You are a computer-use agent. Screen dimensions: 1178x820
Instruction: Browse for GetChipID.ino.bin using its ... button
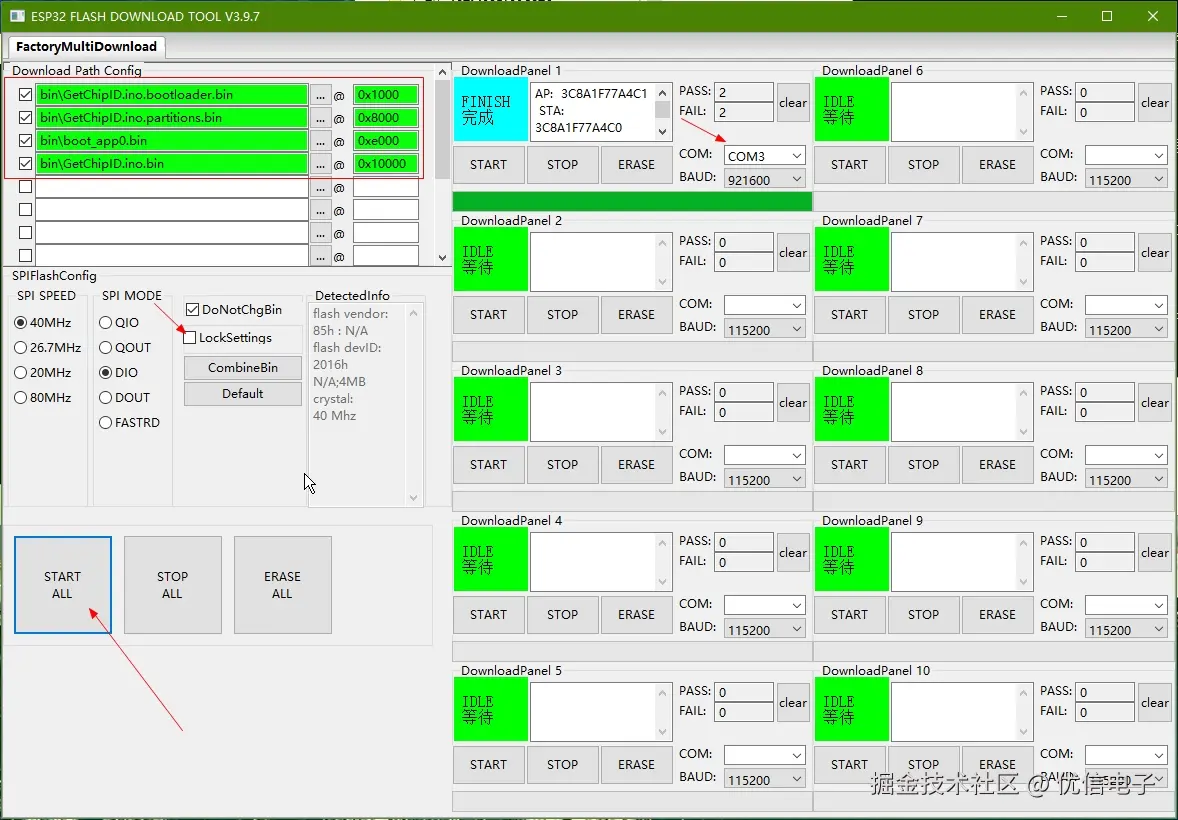[321, 164]
